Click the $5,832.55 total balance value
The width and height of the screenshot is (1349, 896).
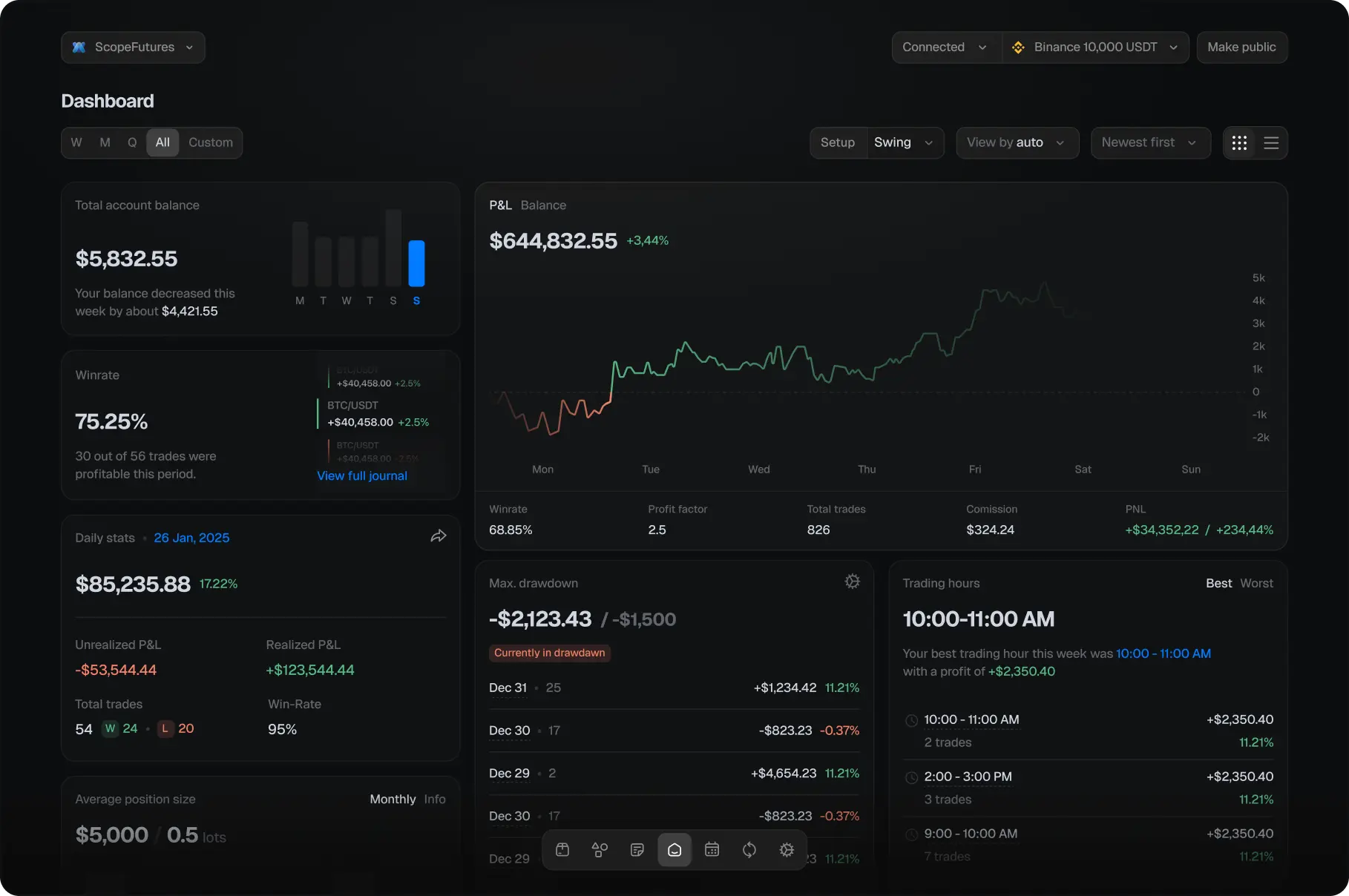(126, 259)
